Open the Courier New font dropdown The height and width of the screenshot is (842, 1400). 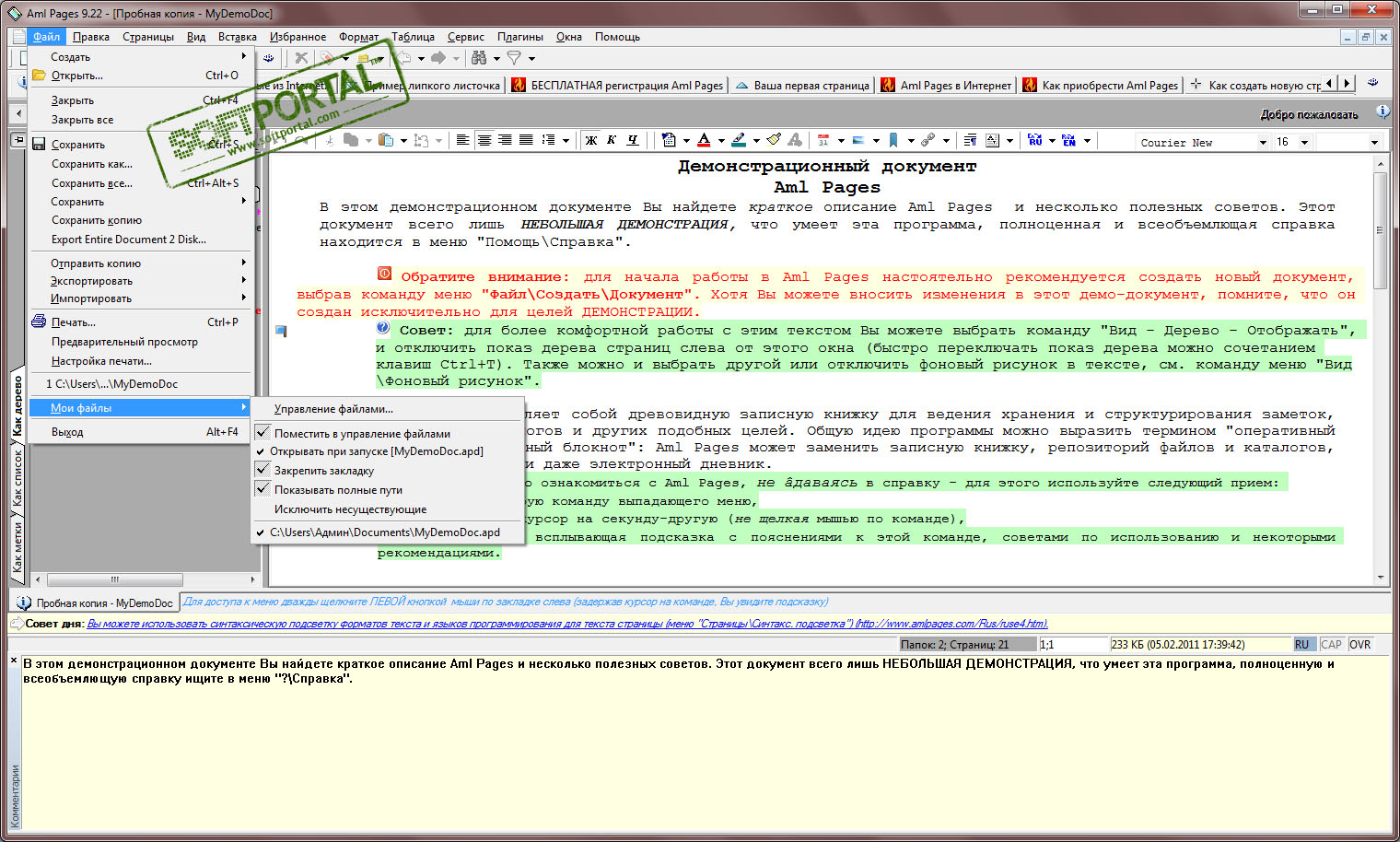coord(1263,142)
